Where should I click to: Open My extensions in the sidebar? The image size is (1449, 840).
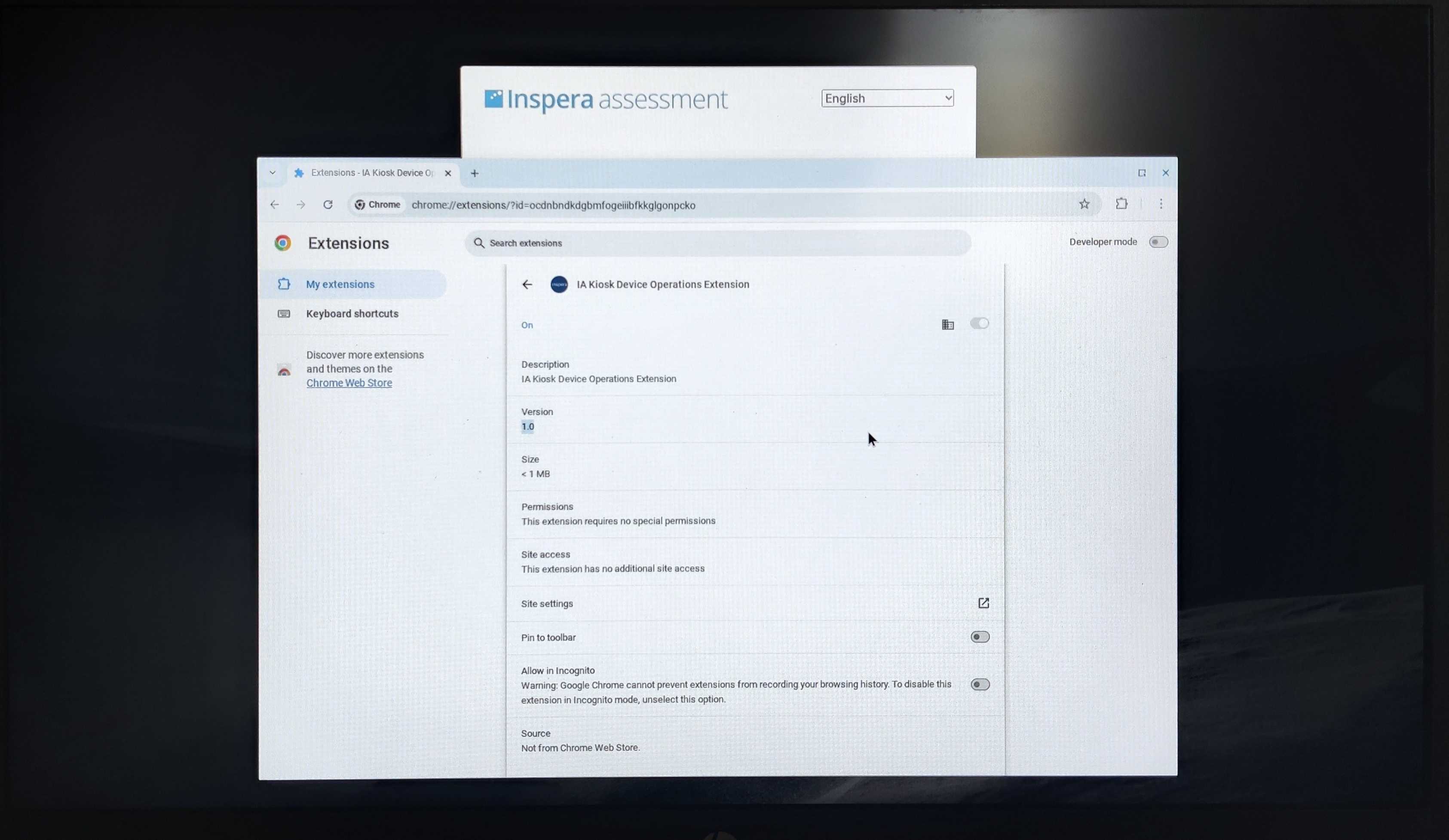click(352, 284)
